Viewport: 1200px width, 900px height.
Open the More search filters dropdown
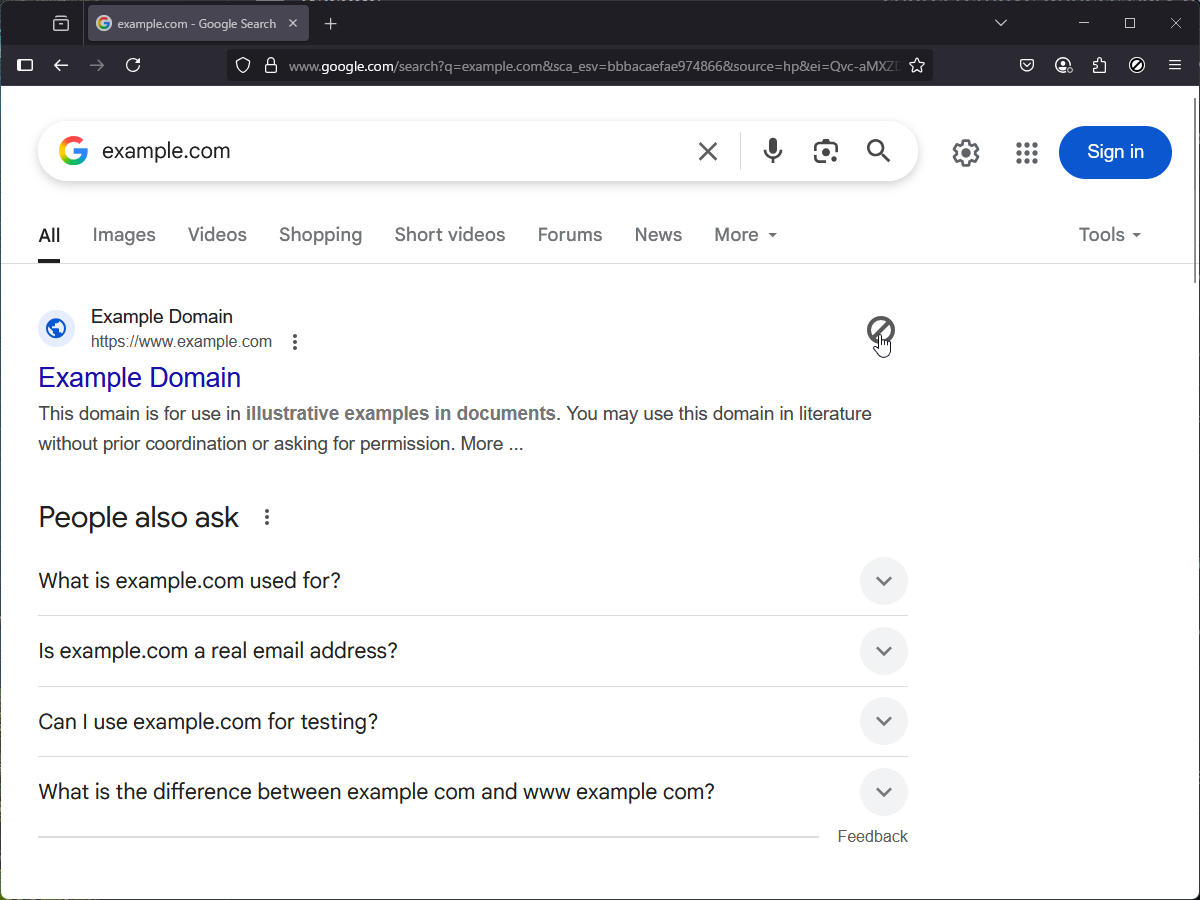pyautogui.click(x=745, y=235)
